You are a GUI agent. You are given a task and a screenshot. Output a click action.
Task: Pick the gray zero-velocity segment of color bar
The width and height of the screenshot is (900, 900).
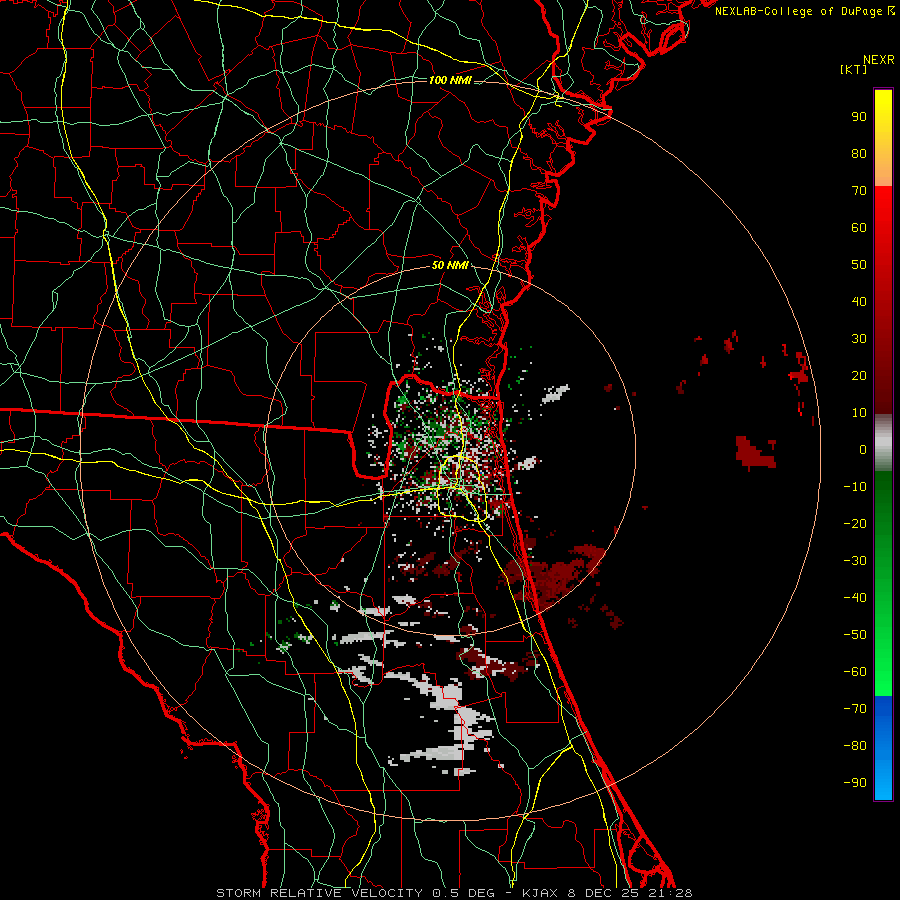coord(883,443)
